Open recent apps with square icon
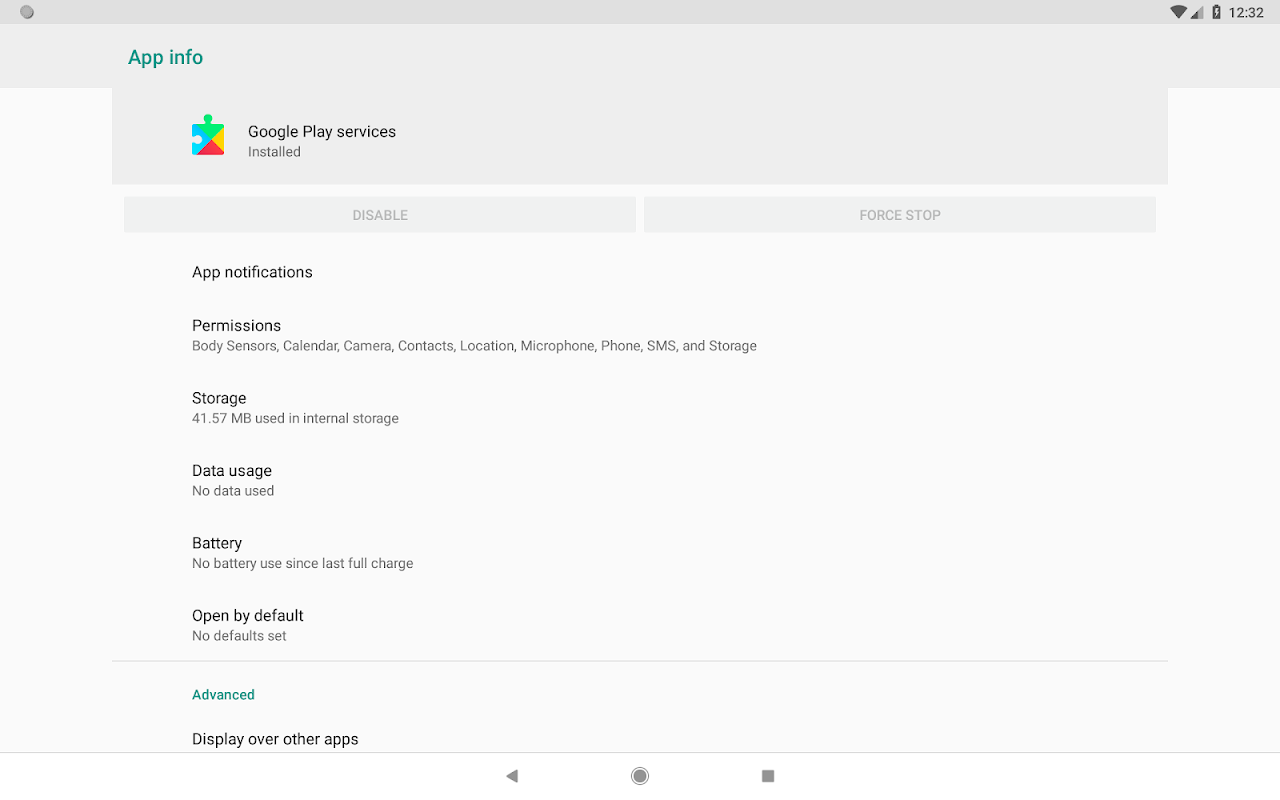This screenshot has height=800, width=1280. coord(768,776)
